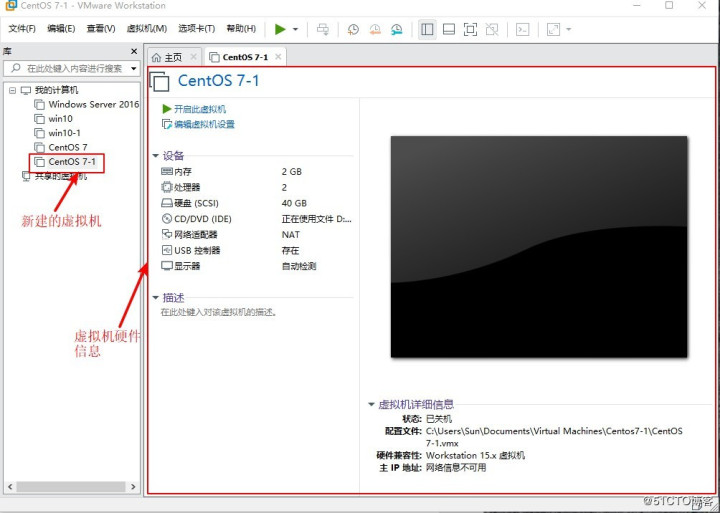The width and height of the screenshot is (720, 513).
Task: Open the 虚拟机(M) menu
Action: click(146, 28)
